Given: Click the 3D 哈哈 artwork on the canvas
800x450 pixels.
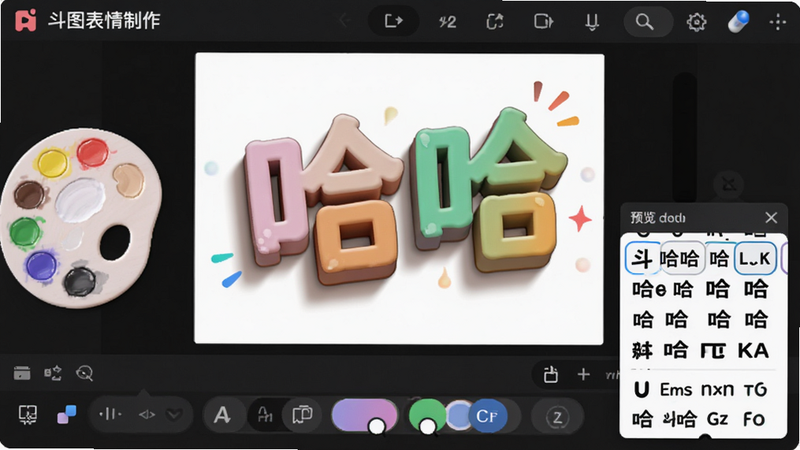Looking at the screenshot, I should (405, 194).
